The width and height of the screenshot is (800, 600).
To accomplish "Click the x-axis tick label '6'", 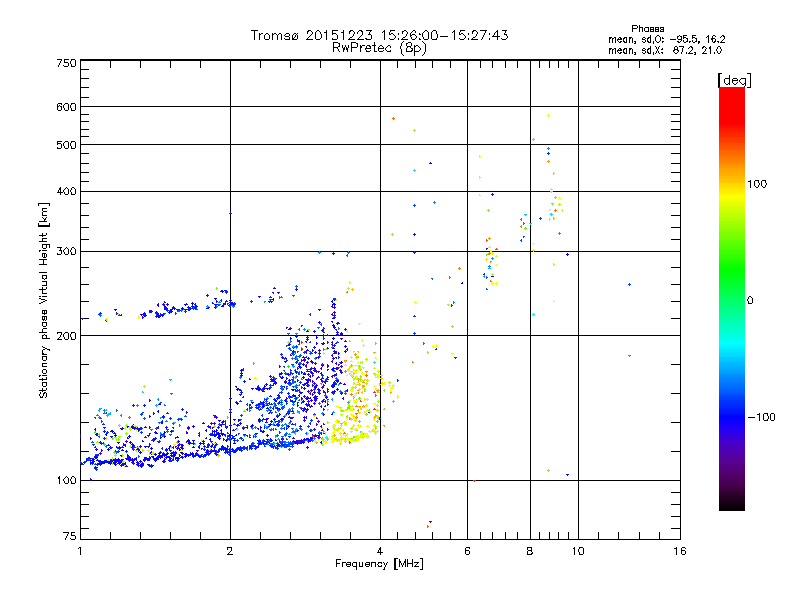I will [467, 551].
